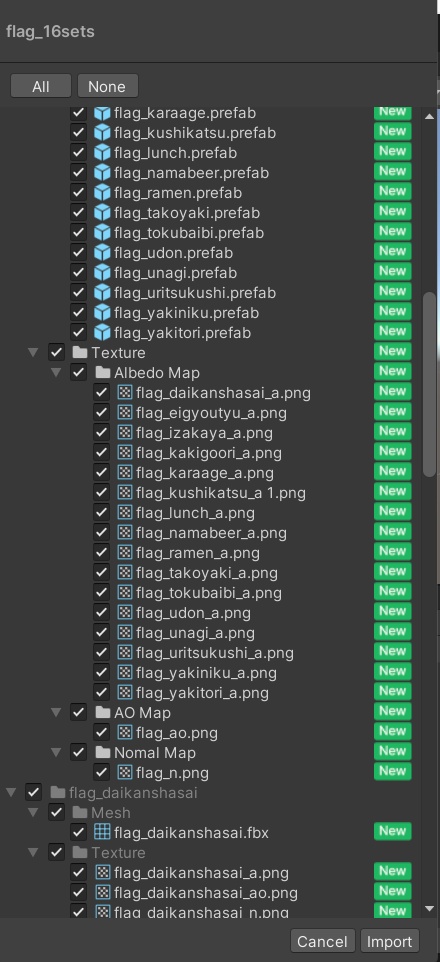Select the flag_yakitori.prefab prefab icon

coord(102,333)
